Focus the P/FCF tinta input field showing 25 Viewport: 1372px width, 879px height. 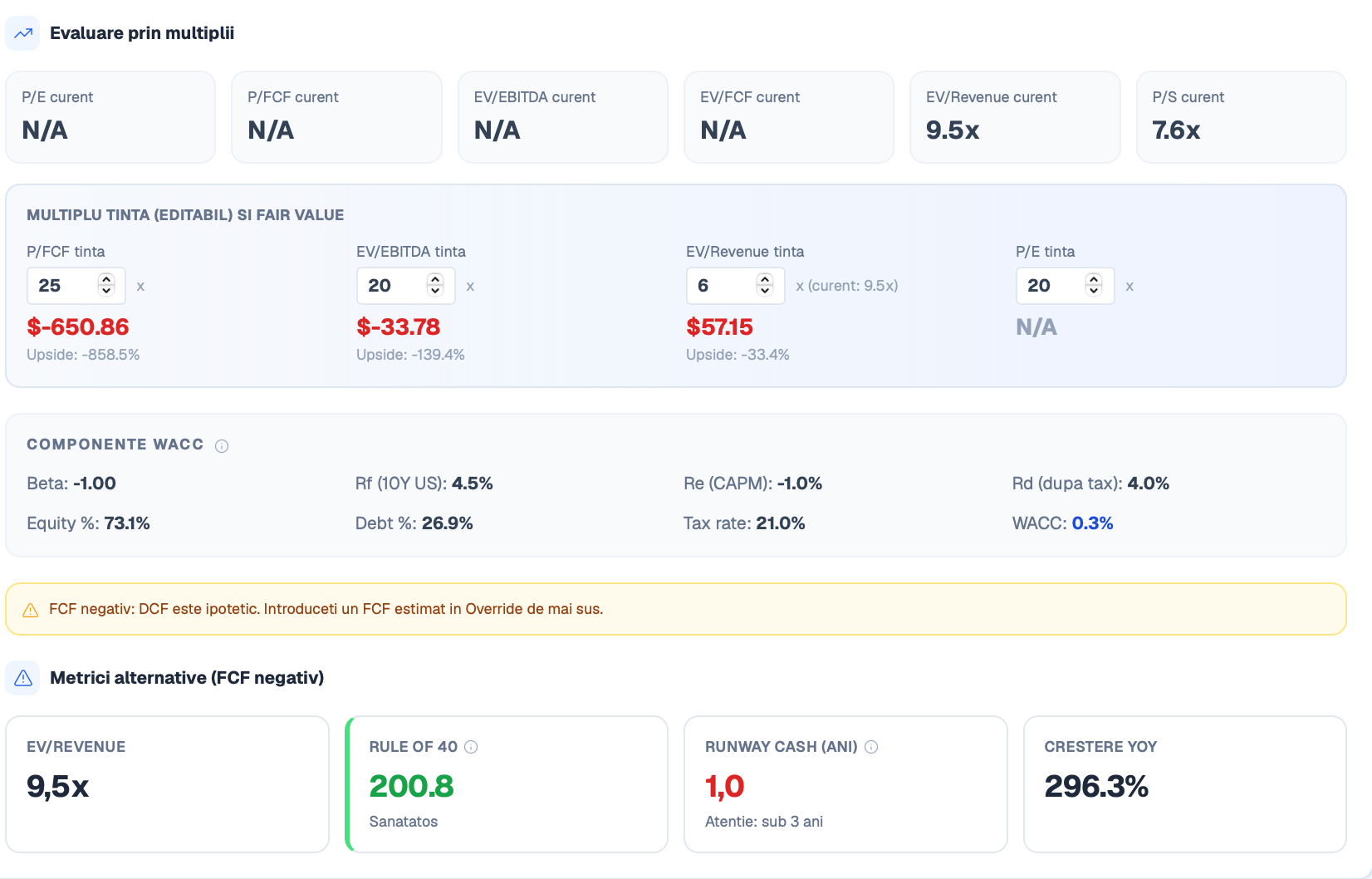click(x=76, y=286)
